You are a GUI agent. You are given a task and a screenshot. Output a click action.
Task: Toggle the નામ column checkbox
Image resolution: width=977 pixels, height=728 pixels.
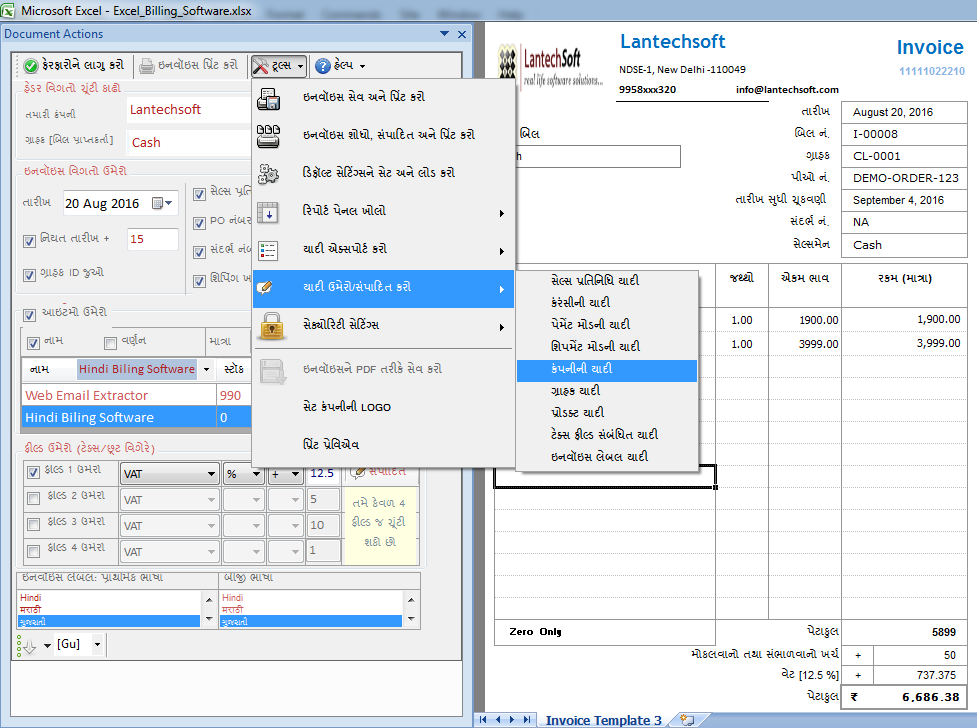tap(34, 343)
